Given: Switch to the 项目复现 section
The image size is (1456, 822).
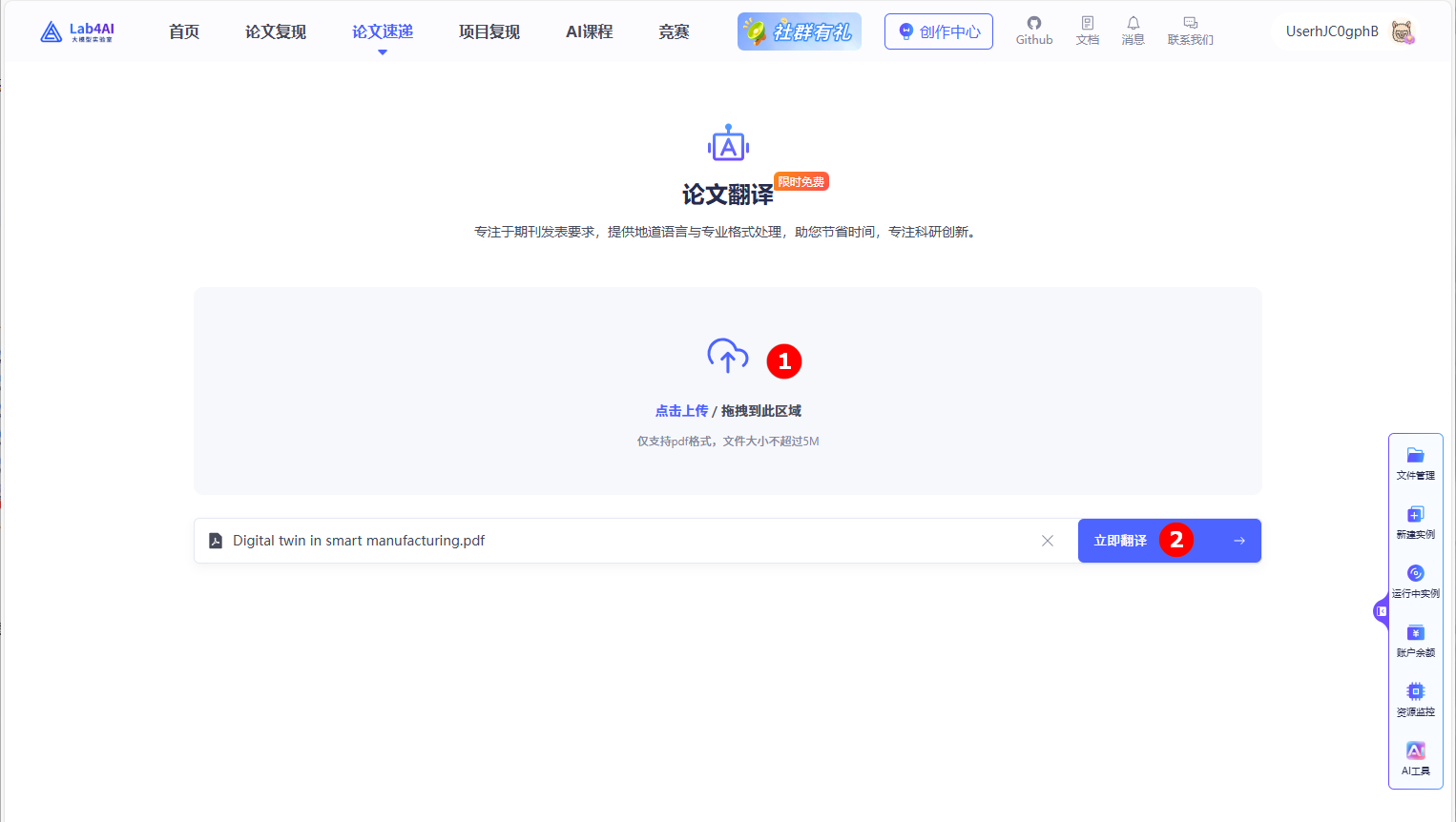Looking at the screenshot, I should tap(489, 31).
